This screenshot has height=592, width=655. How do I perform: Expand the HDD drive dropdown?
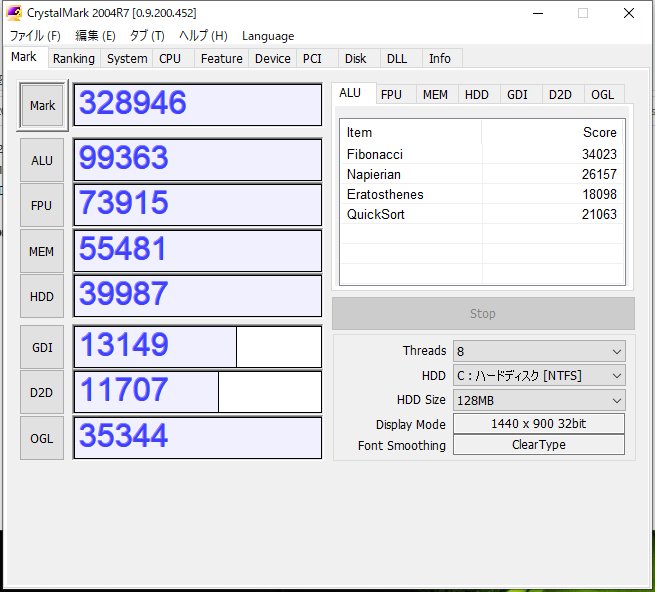539,376
